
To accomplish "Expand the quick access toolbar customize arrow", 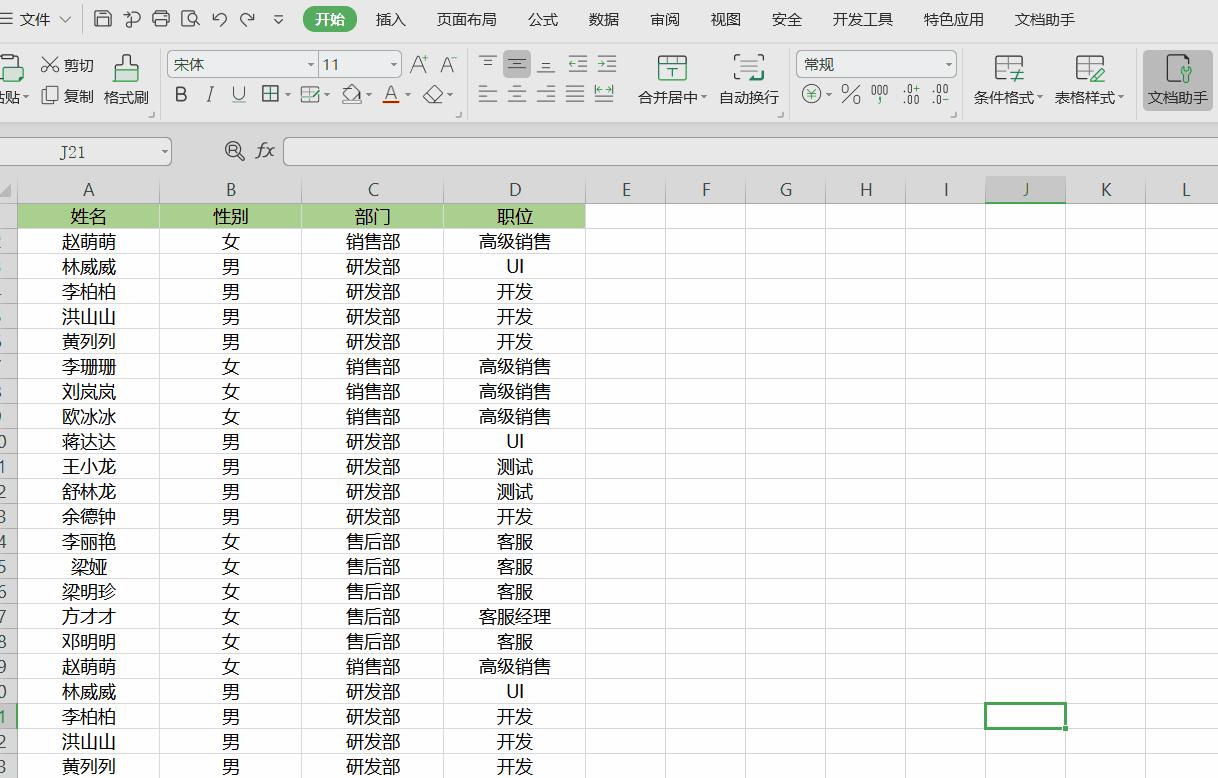I will tap(279, 19).
